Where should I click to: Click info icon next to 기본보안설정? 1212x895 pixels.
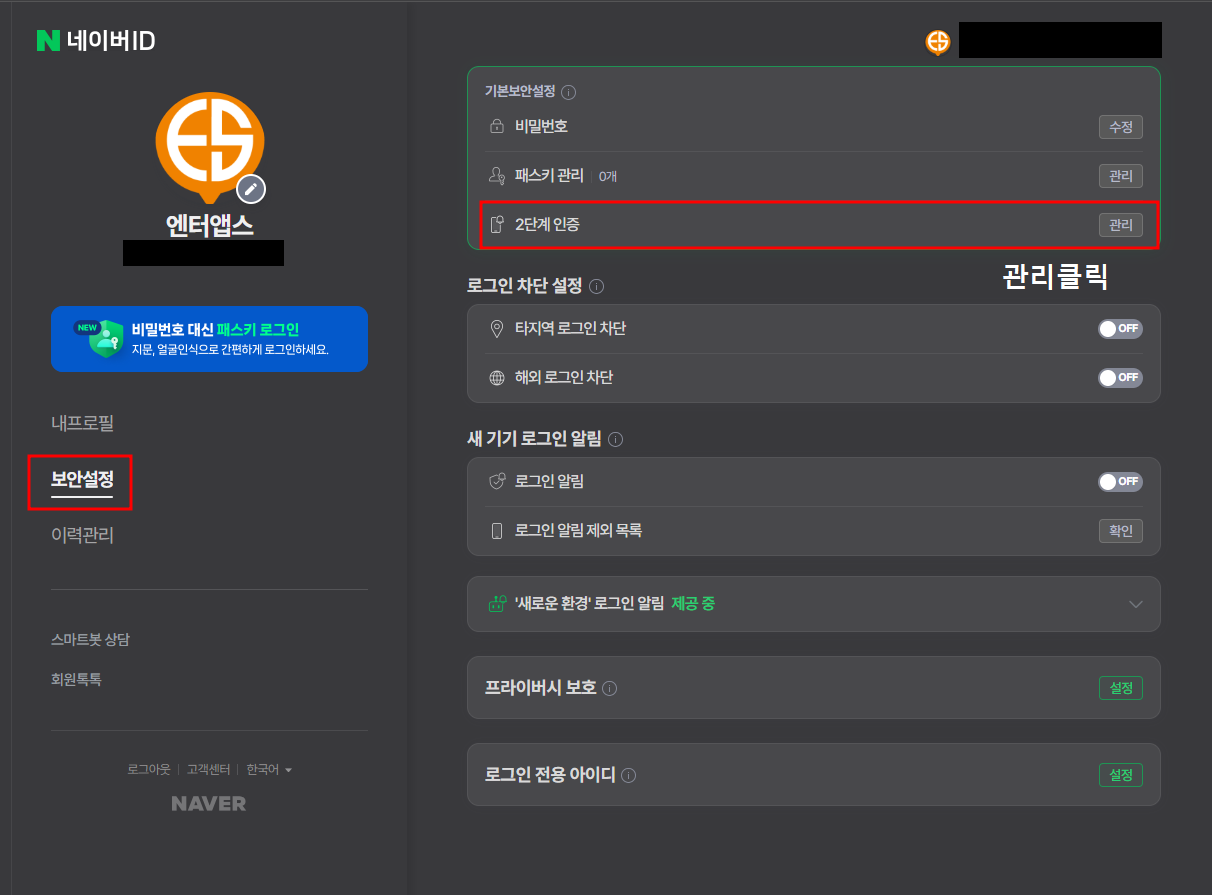569,92
